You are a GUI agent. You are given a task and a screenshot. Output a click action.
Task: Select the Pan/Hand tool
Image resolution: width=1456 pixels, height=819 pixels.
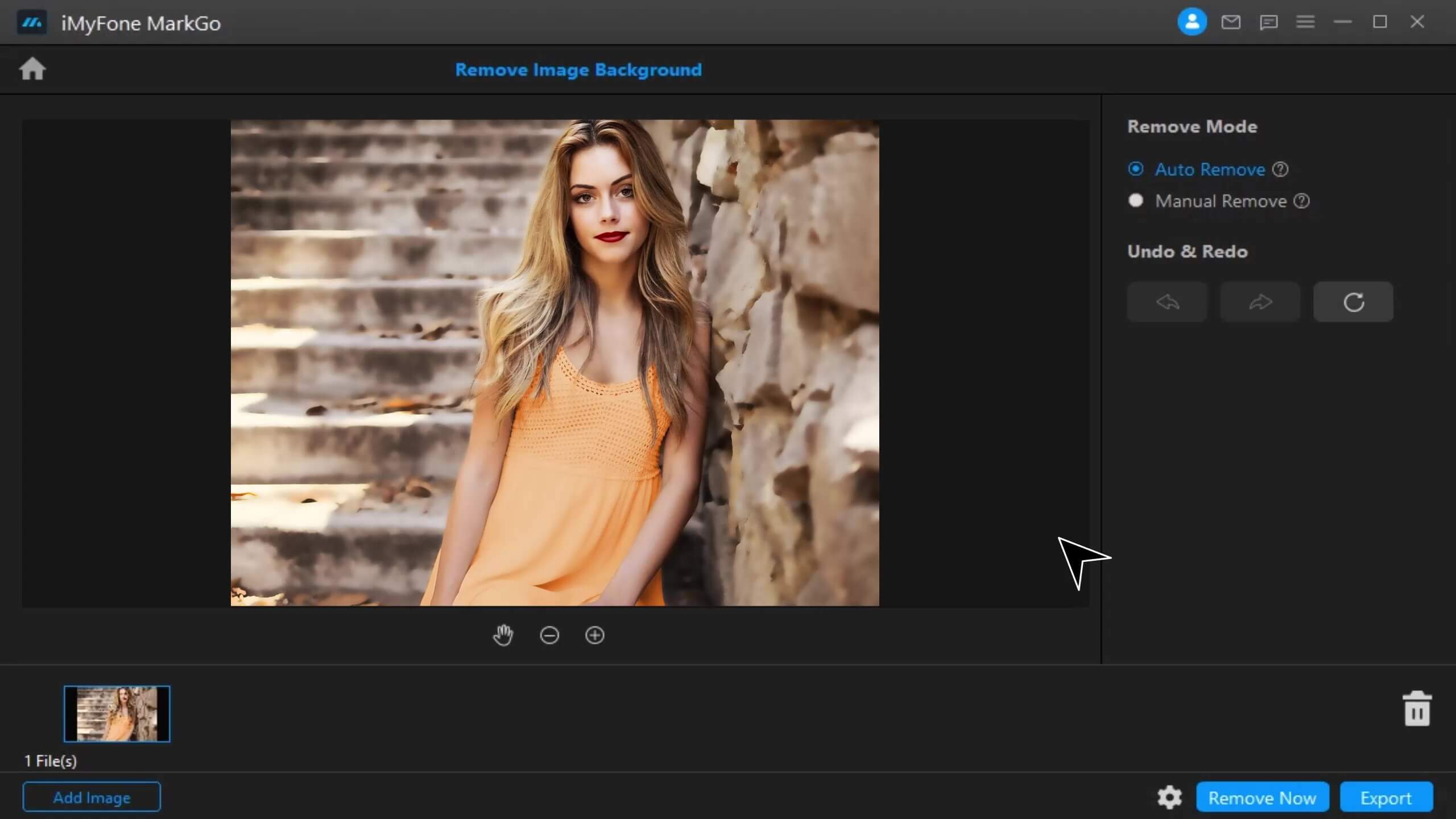click(x=503, y=634)
